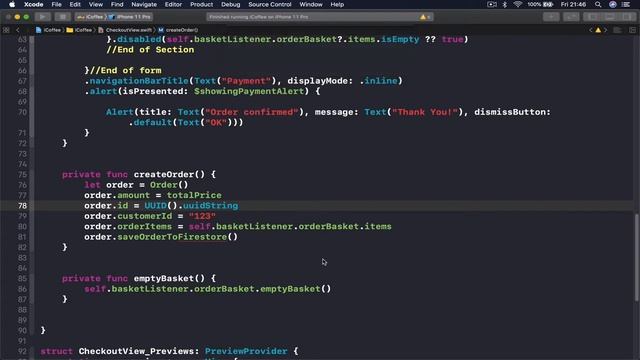The image size is (640, 360).
Task: Open the Source Control menu
Action: coord(270,4)
